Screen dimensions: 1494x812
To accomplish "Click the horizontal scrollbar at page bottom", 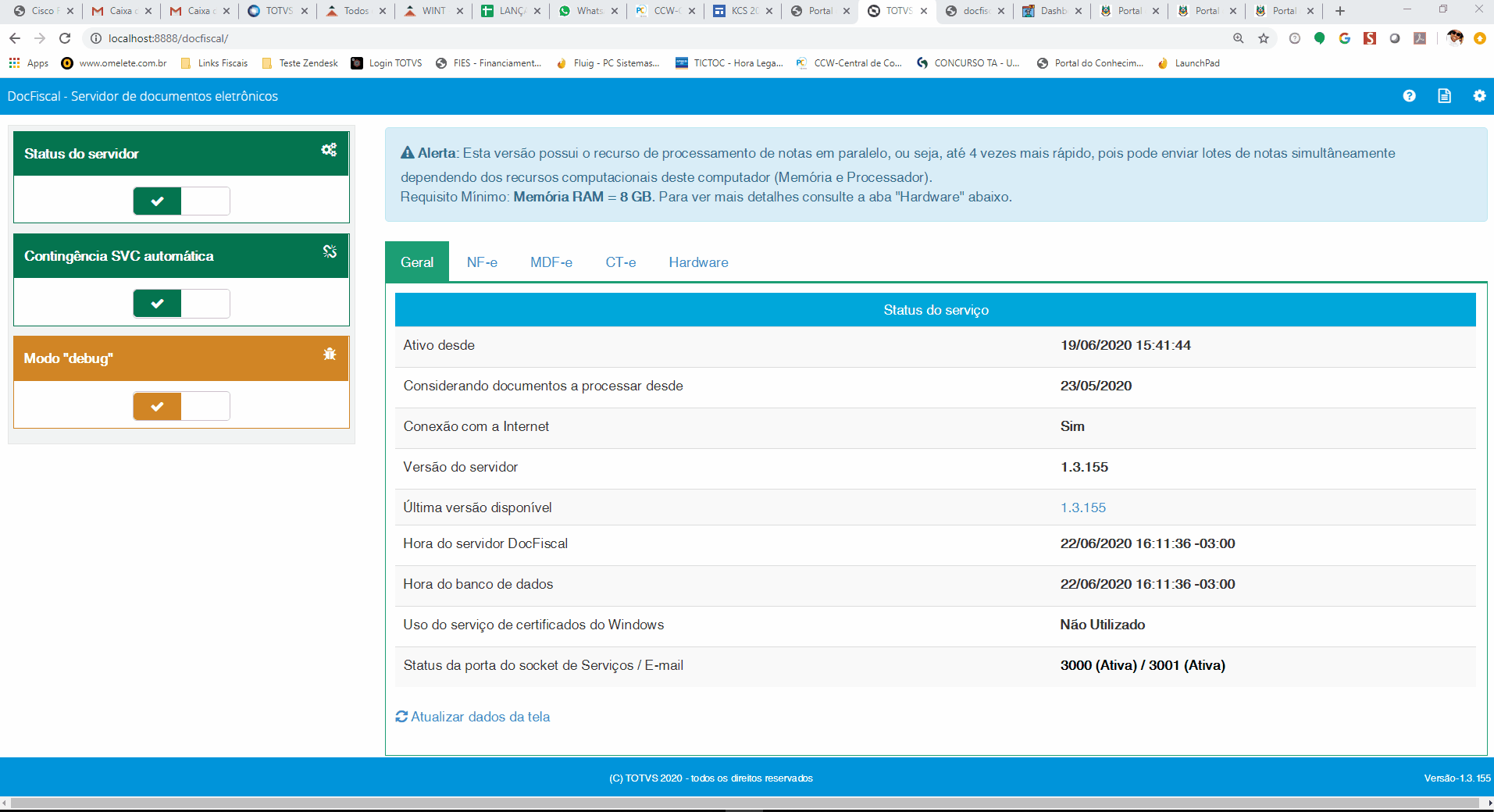I will (747, 803).
